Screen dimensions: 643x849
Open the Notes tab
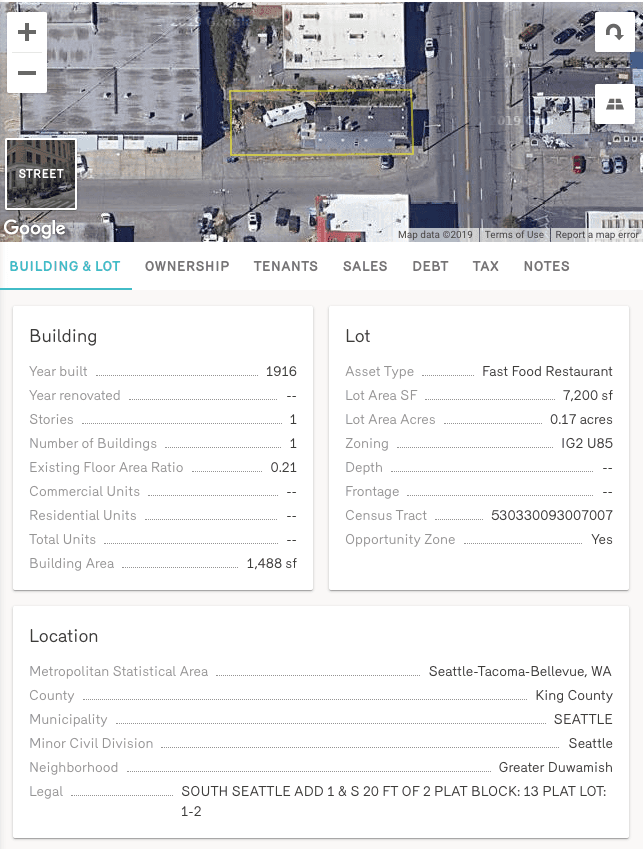[x=547, y=266]
